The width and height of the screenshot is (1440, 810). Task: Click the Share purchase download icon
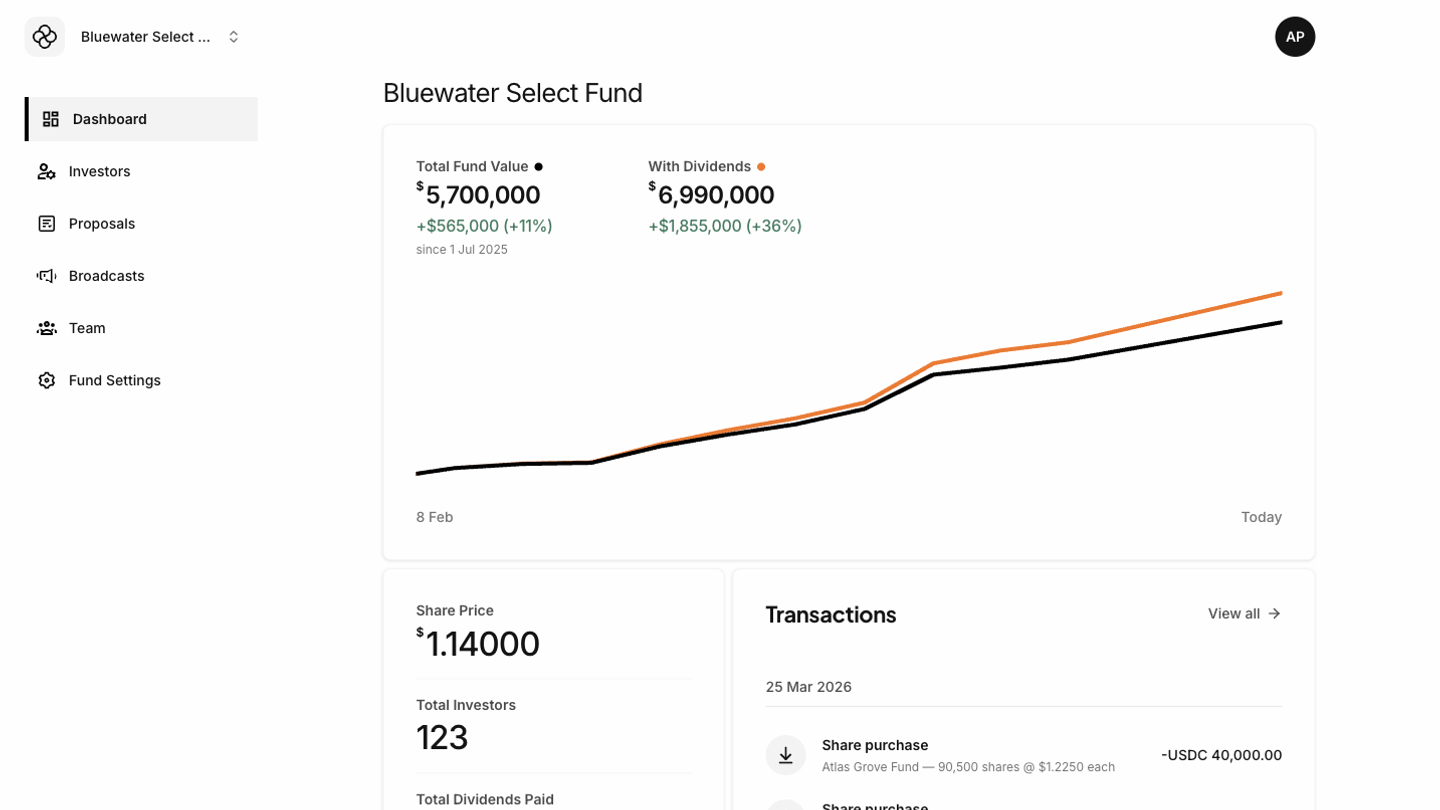click(786, 755)
